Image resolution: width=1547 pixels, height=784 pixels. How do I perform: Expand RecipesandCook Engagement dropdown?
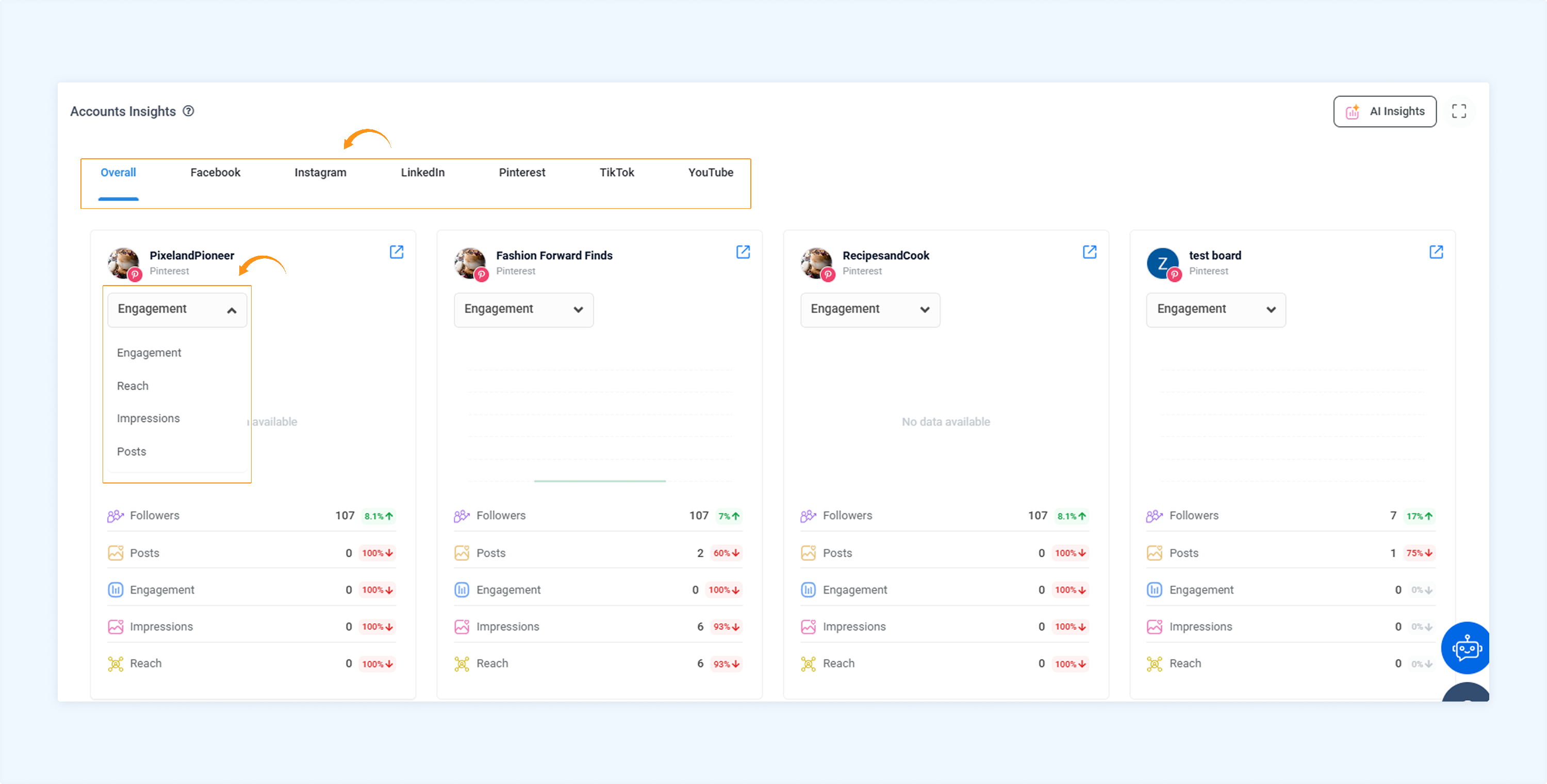pos(869,310)
